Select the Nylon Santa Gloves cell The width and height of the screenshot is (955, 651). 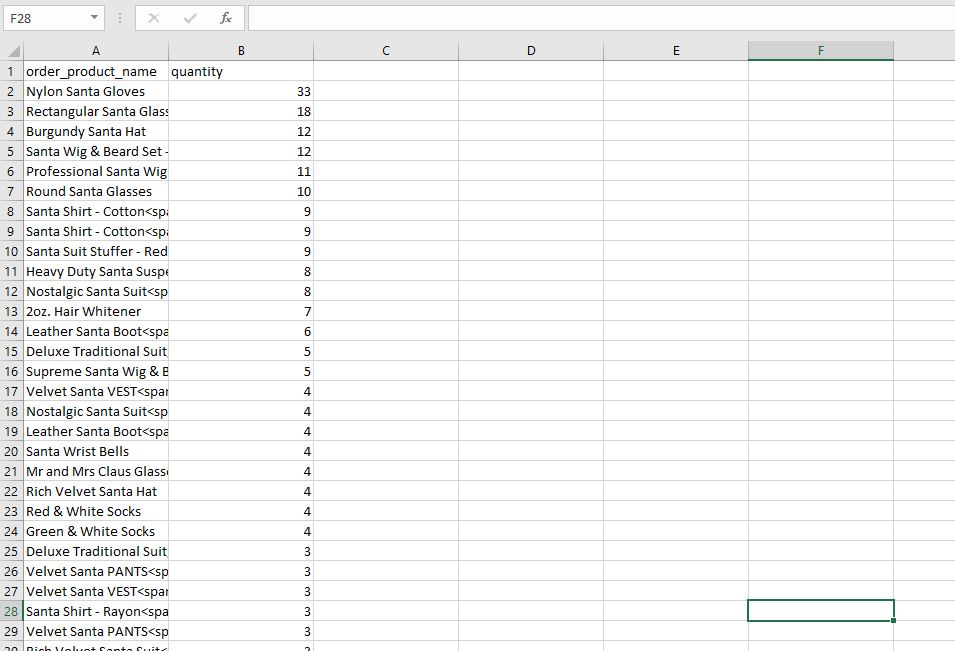96,91
